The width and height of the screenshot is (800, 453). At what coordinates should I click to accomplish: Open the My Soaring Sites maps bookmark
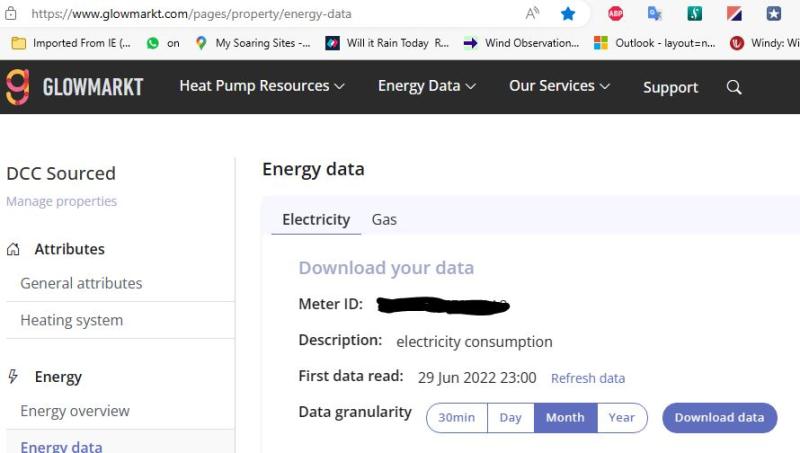click(253, 43)
